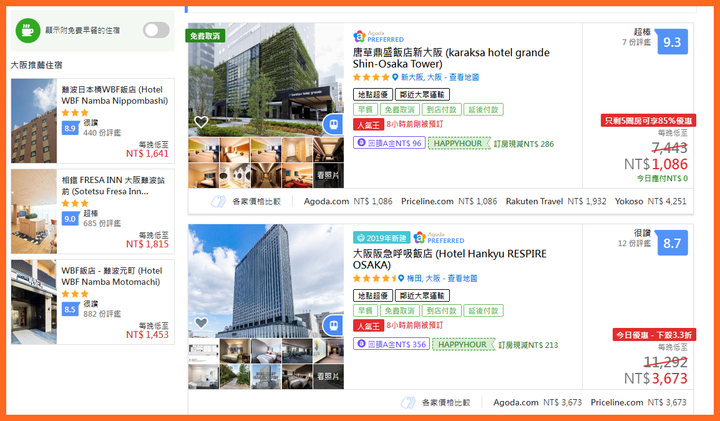Click 今日優惠 - 下殺3.3折 red banner
This screenshot has width=720, height=421.
click(654, 335)
